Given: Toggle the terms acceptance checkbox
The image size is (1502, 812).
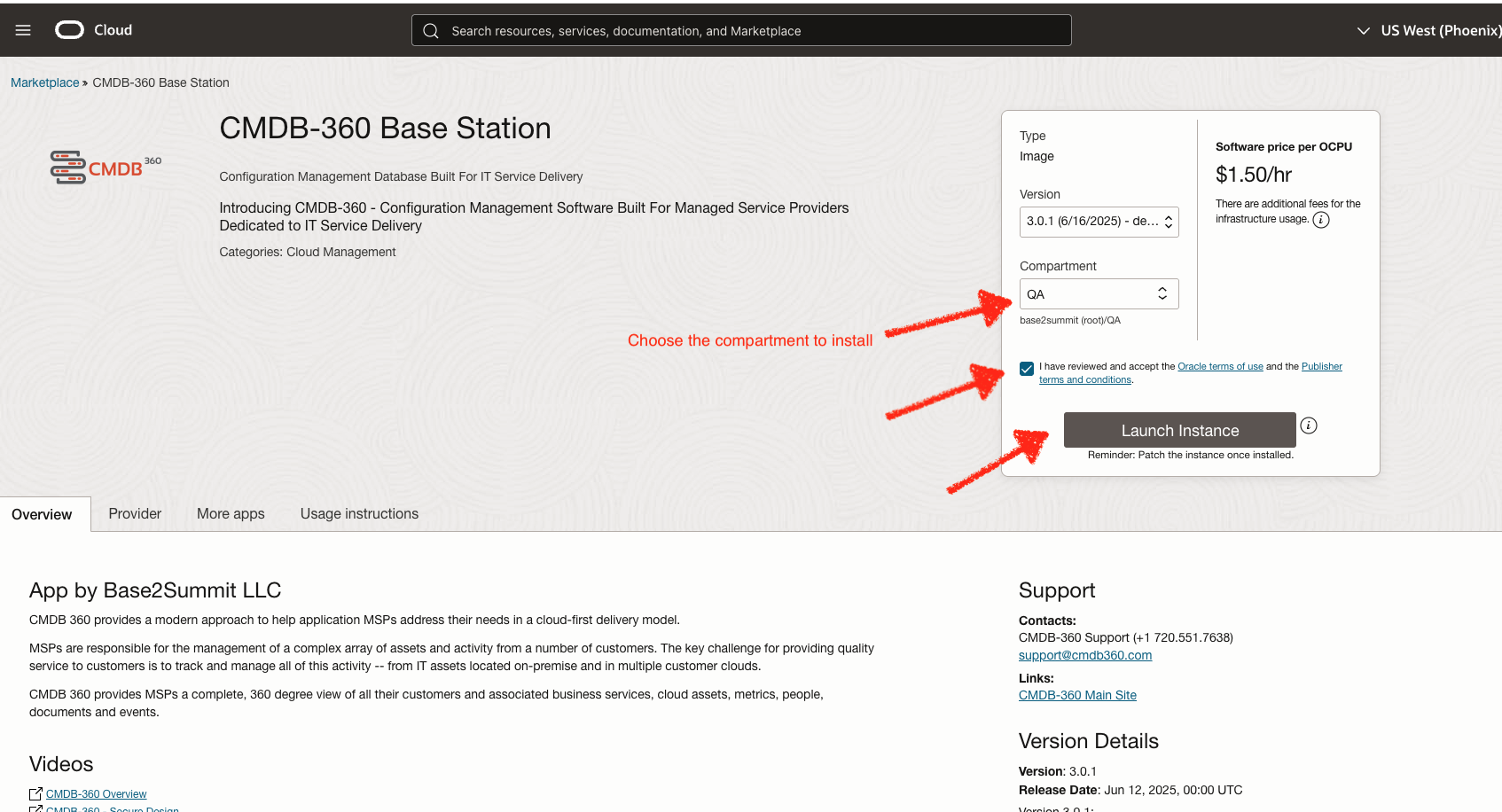Looking at the screenshot, I should click(1027, 369).
